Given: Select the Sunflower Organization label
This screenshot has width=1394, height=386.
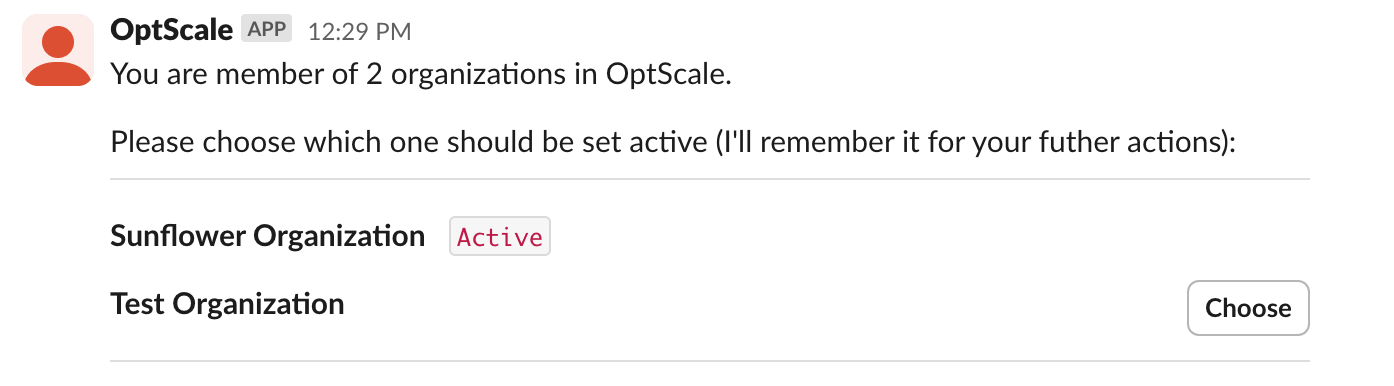Looking at the screenshot, I should pyautogui.click(x=268, y=237).
